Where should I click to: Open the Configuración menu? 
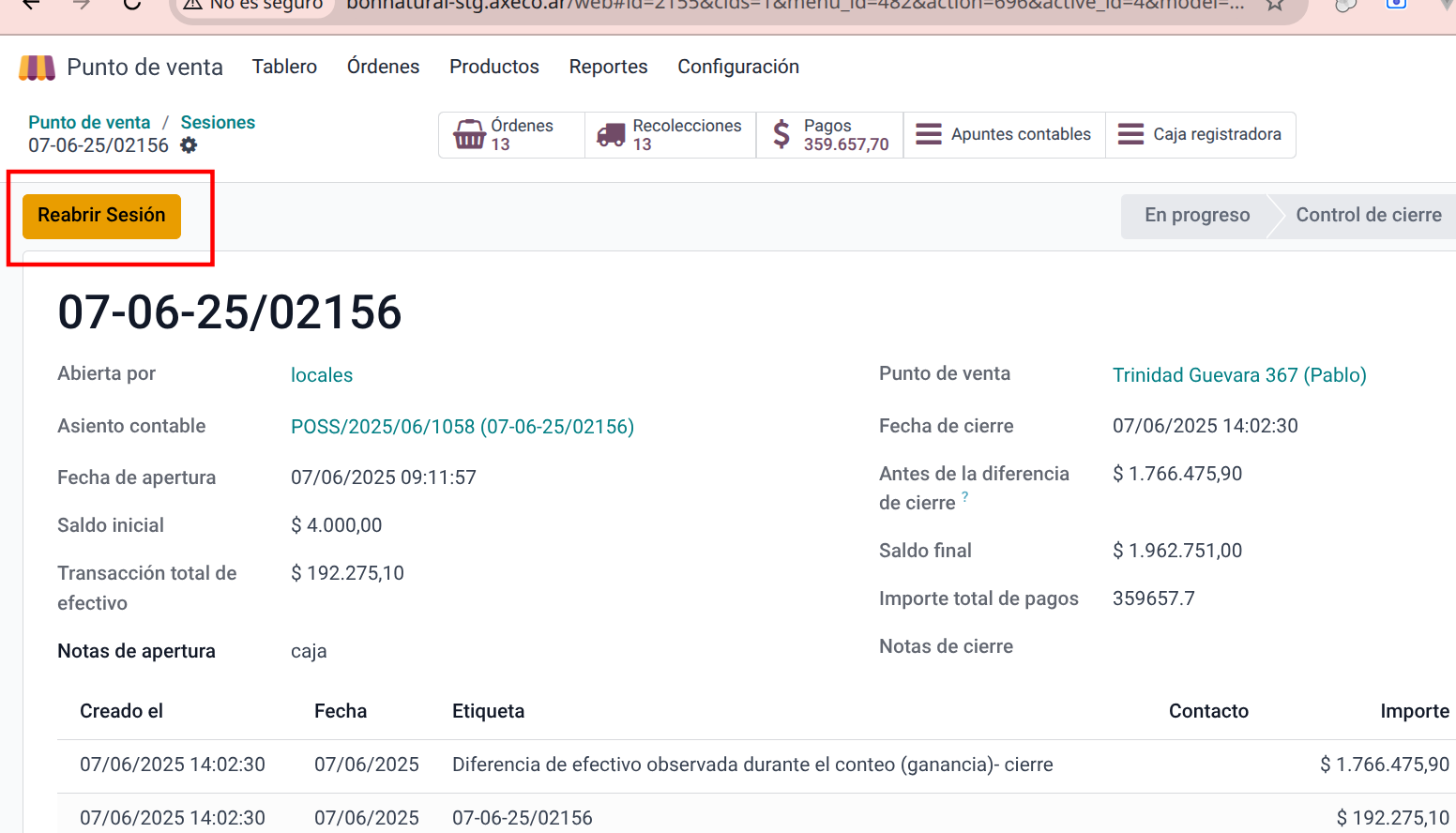click(737, 67)
